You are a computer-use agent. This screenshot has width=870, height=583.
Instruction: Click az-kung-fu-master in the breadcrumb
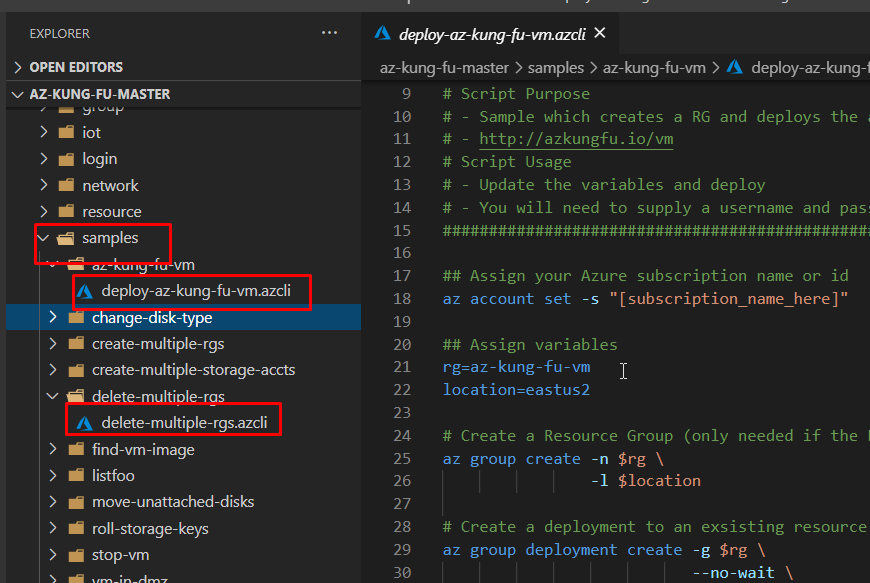(x=444, y=67)
